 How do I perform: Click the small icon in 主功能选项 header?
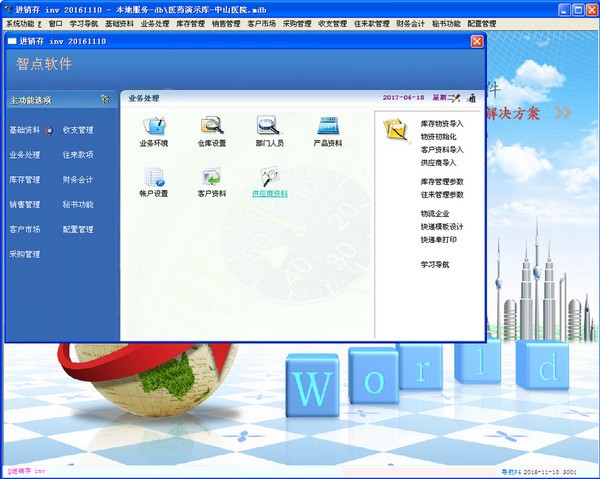tap(105, 99)
